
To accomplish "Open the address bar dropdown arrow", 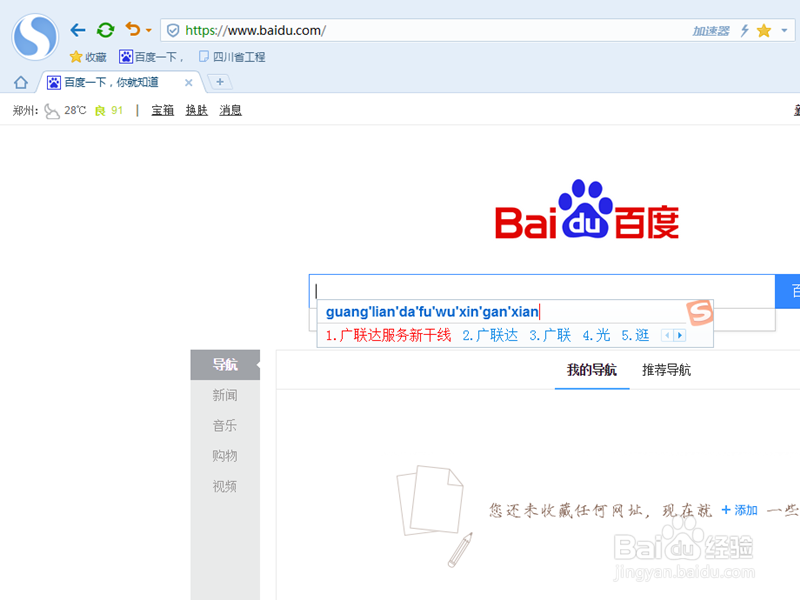I will (784, 31).
